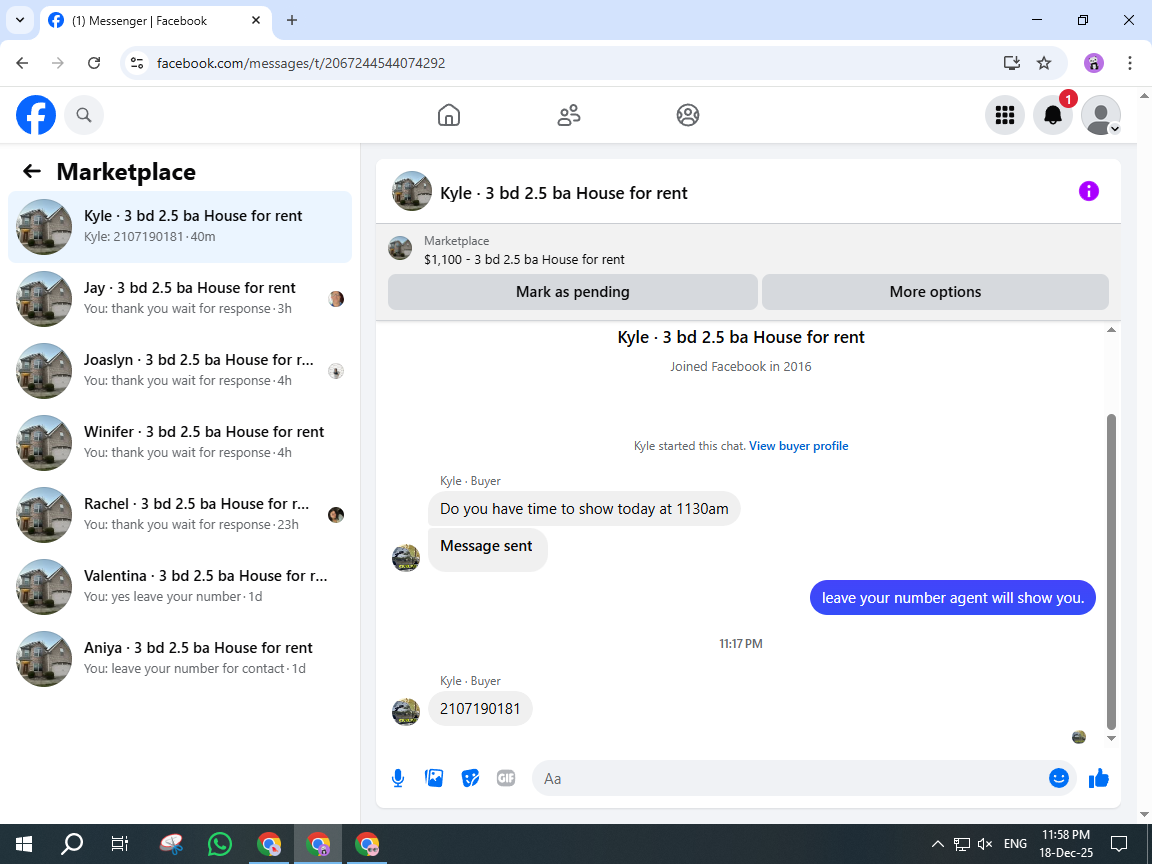1152x864 pixels.
Task: Click the install app icon in address bar
Action: [x=1012, y=63]
